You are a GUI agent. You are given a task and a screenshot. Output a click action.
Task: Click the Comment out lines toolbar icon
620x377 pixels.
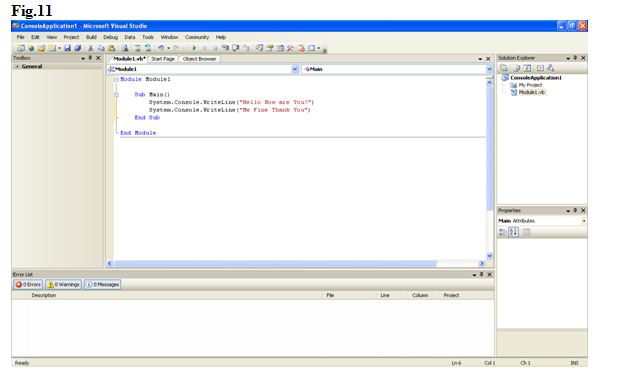coord(138,48)
